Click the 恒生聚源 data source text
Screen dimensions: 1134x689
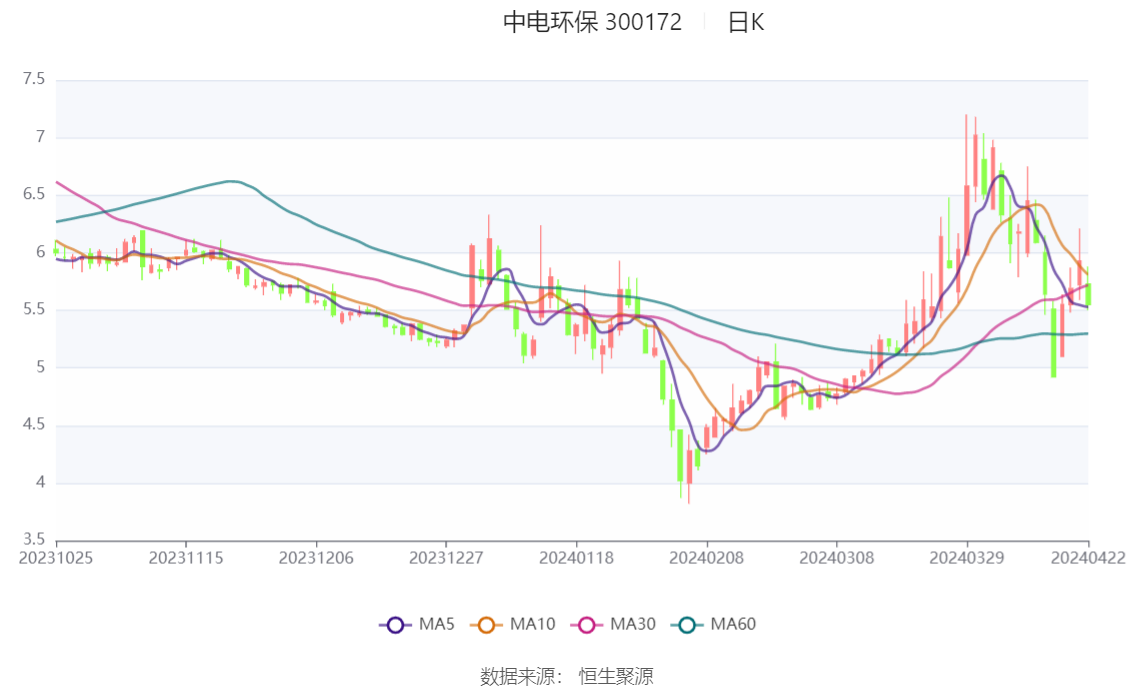coord(616,677)
